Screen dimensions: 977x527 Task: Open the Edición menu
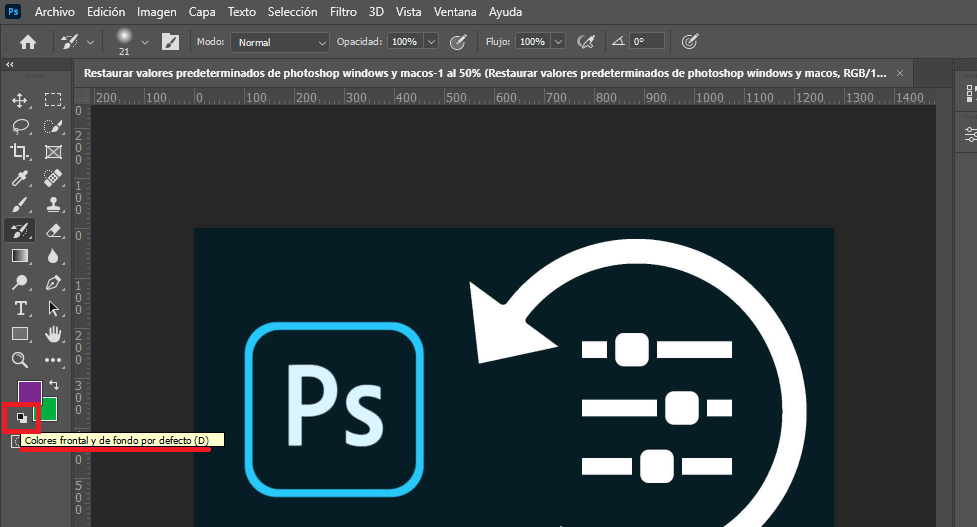[106, 12]
